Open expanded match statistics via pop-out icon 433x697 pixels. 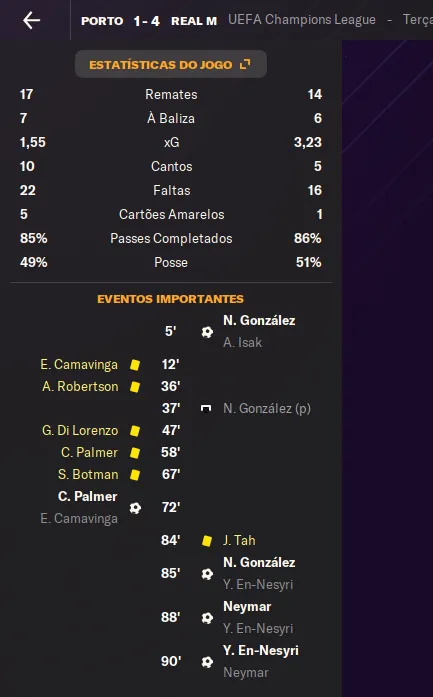click(245, 64)
